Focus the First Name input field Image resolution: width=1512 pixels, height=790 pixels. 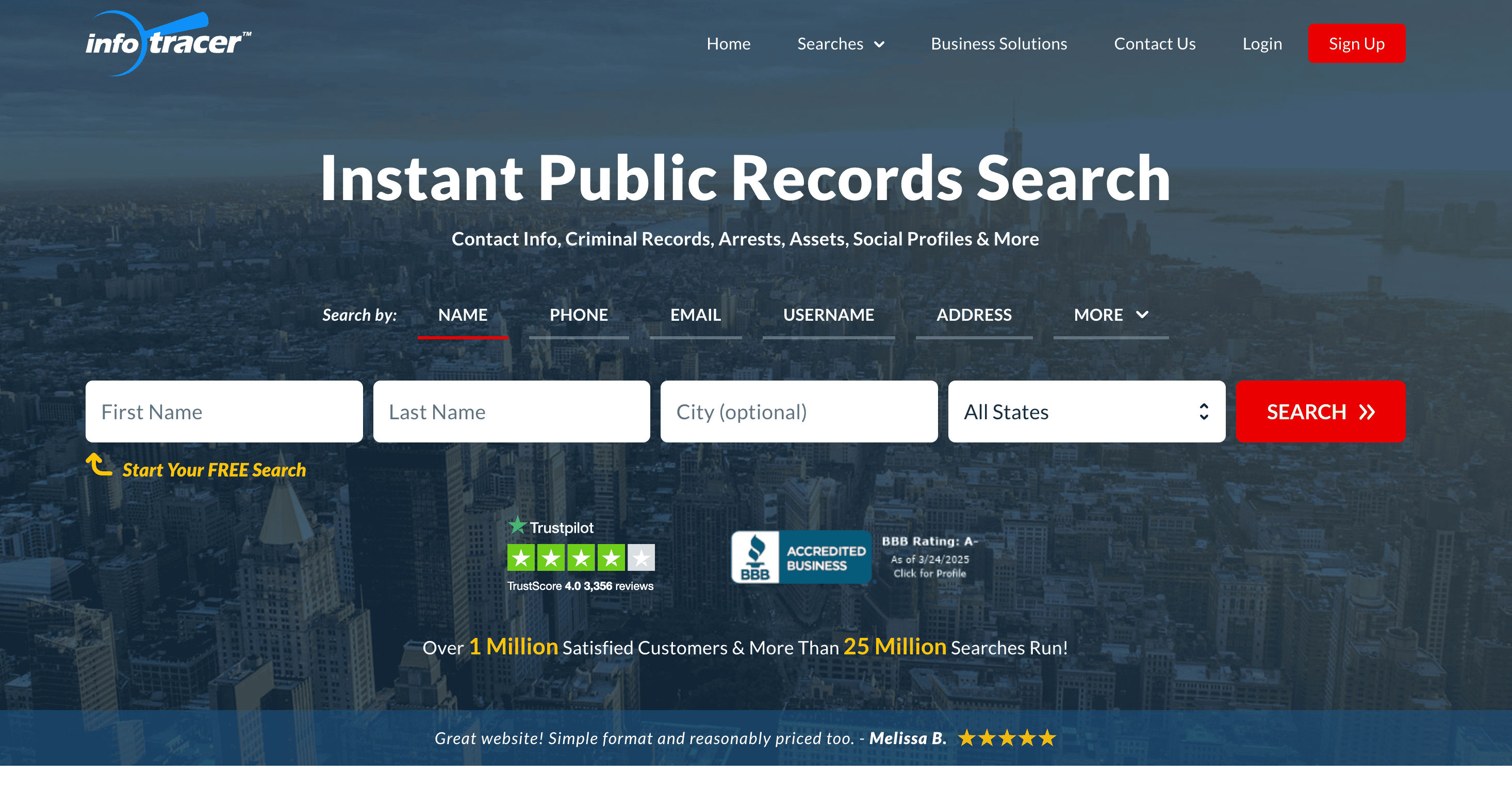[224, 412]
